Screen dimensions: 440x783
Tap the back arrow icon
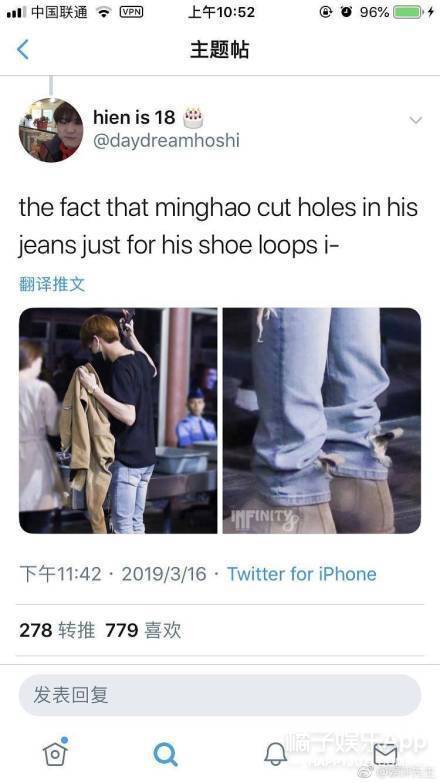[x=23, y=49]
